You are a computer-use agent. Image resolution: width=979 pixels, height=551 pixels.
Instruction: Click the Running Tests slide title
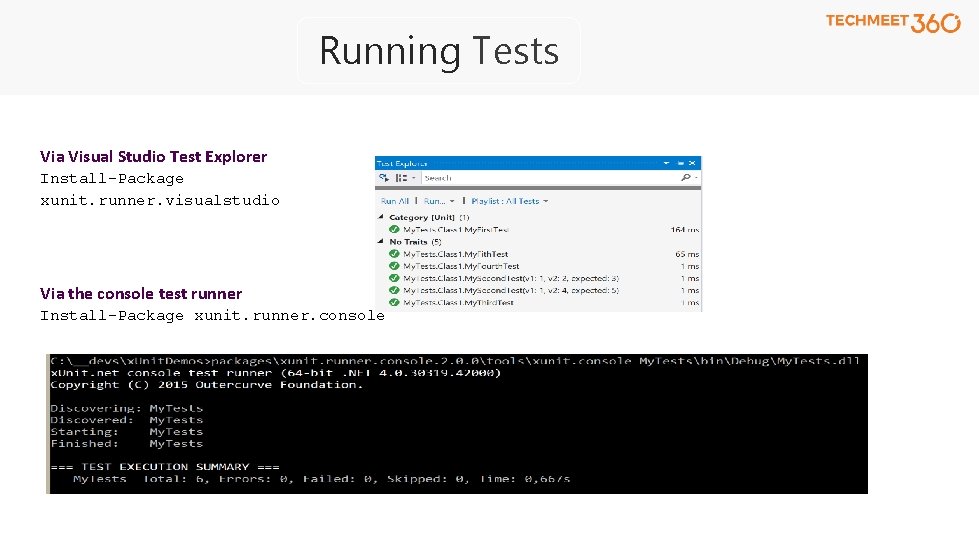click(439, 51)
